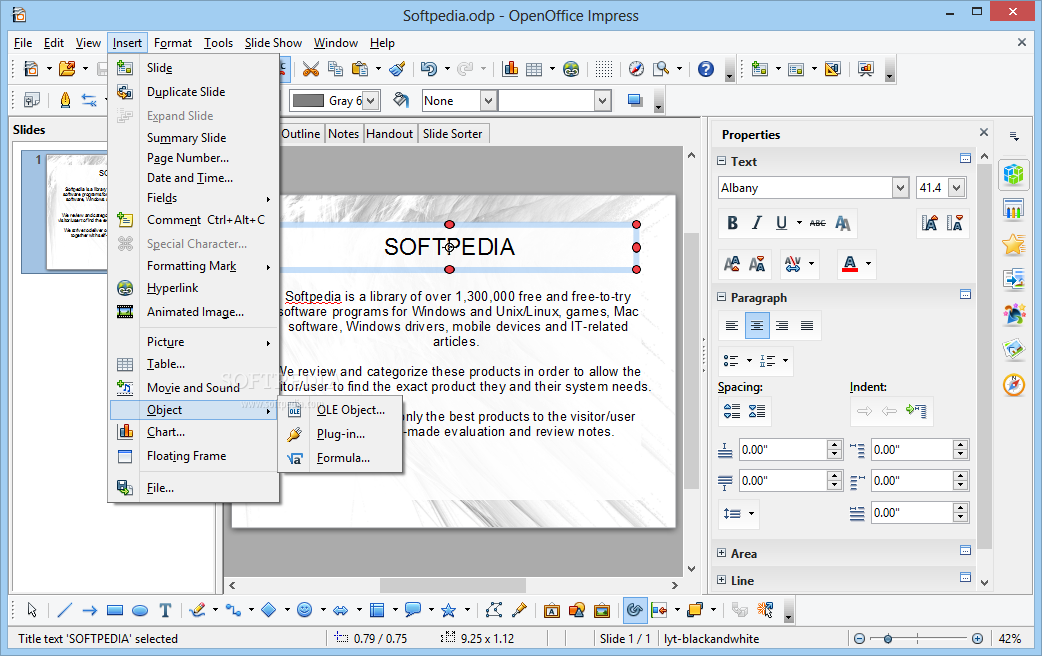Image resolution: width=1042 pixels, height=656 pixels.
Task: Choose OLE Object from submenu
Action: 340,410
